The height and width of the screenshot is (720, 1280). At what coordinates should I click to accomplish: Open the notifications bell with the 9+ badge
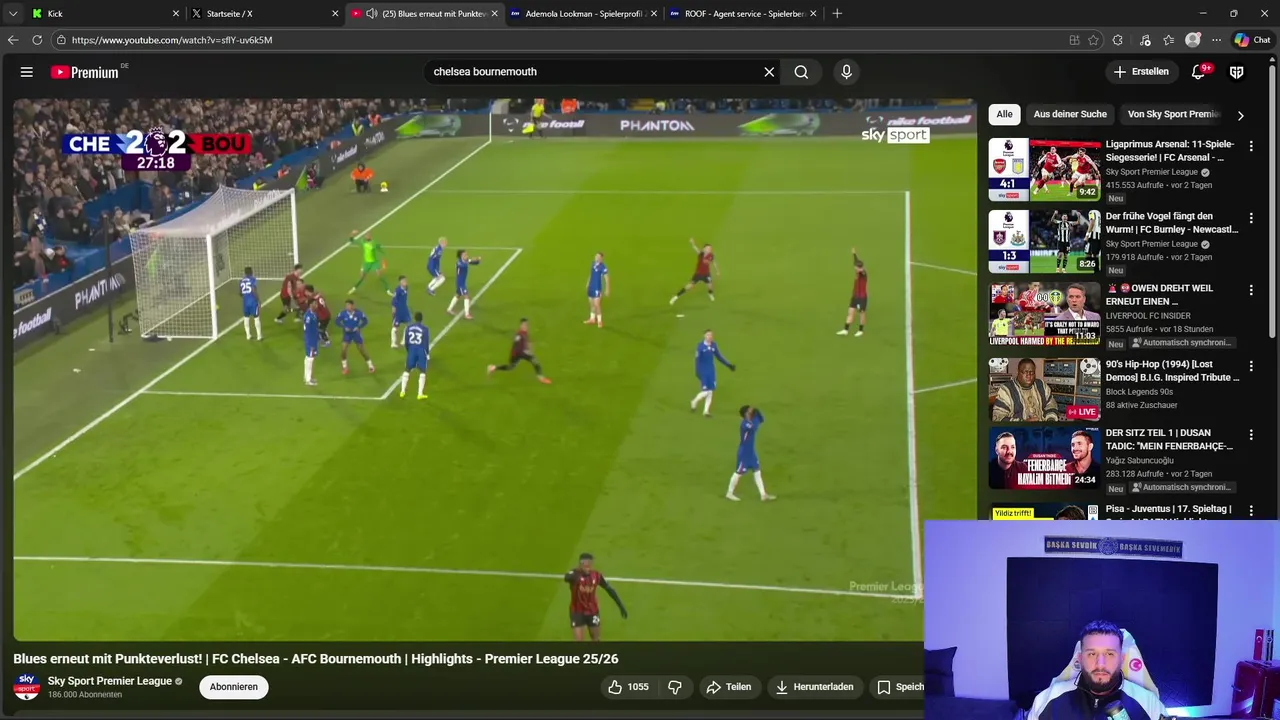[x=1198, y=72]
